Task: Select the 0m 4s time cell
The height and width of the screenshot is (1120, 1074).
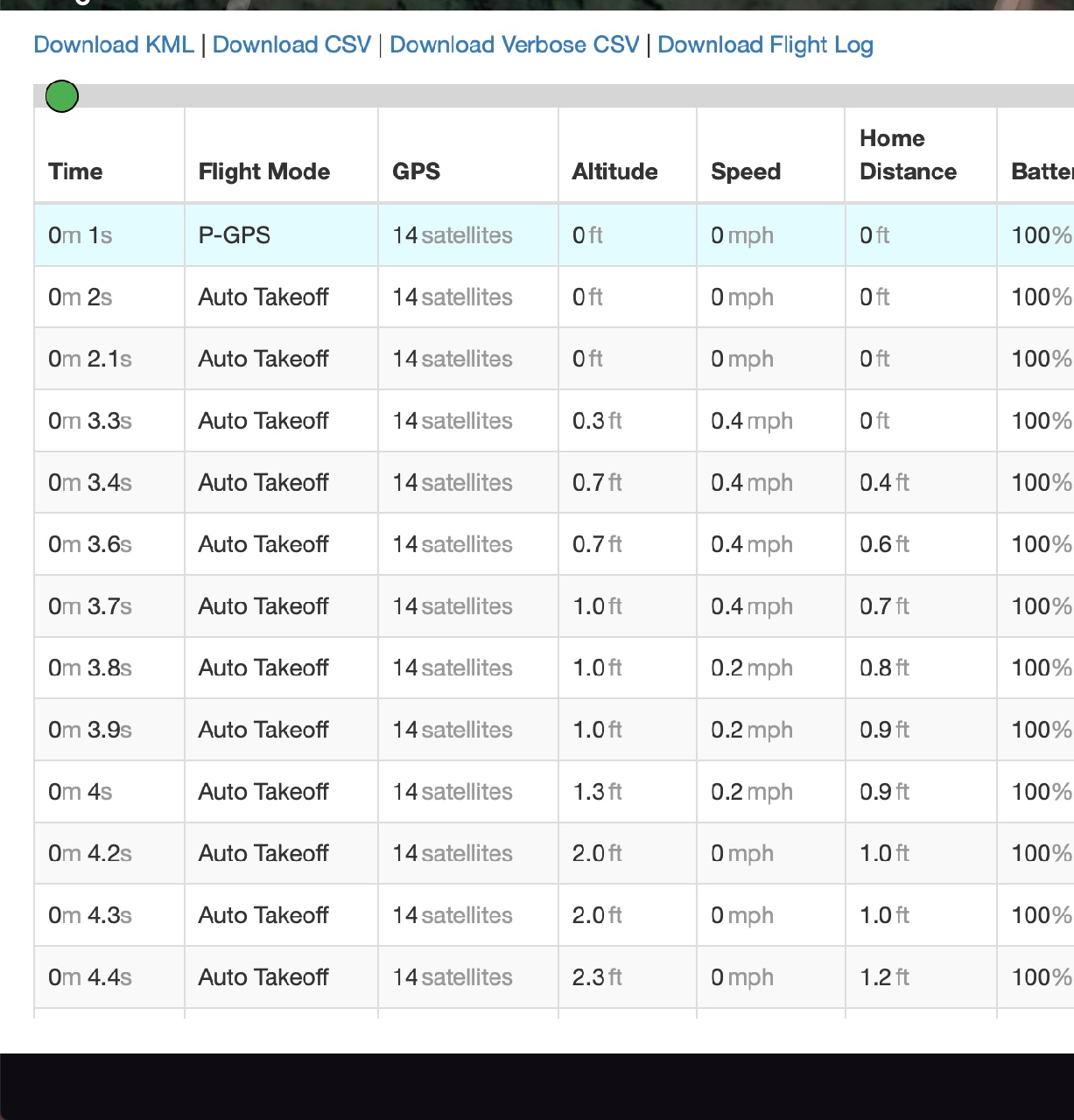Action: pyautogui.click(x=109, y=792)
